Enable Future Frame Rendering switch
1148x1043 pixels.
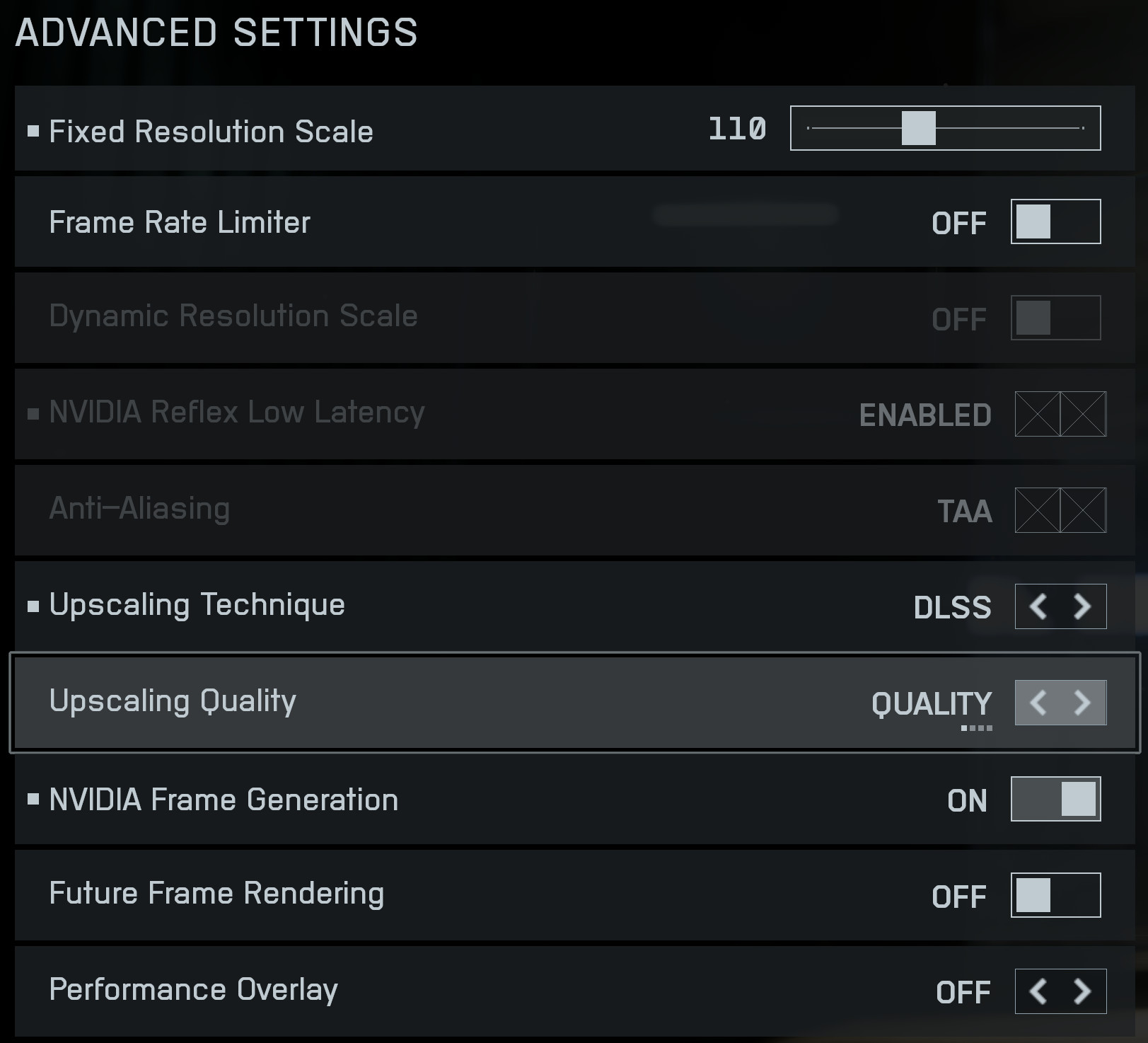1055,895
